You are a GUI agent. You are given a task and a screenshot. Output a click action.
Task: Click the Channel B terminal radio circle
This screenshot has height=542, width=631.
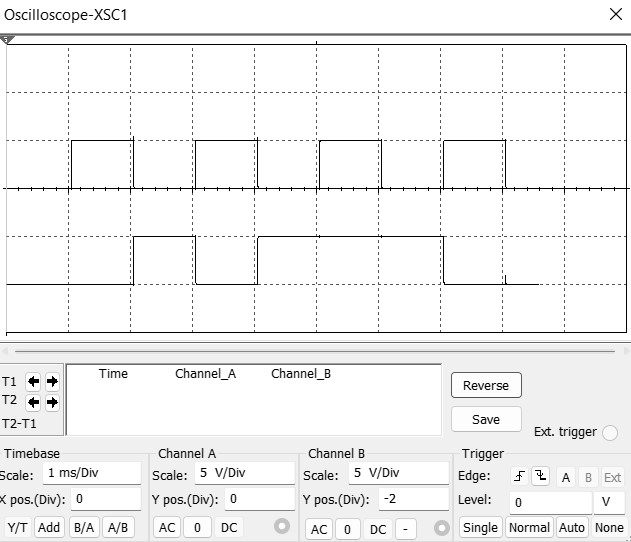[x=442, y=528]
